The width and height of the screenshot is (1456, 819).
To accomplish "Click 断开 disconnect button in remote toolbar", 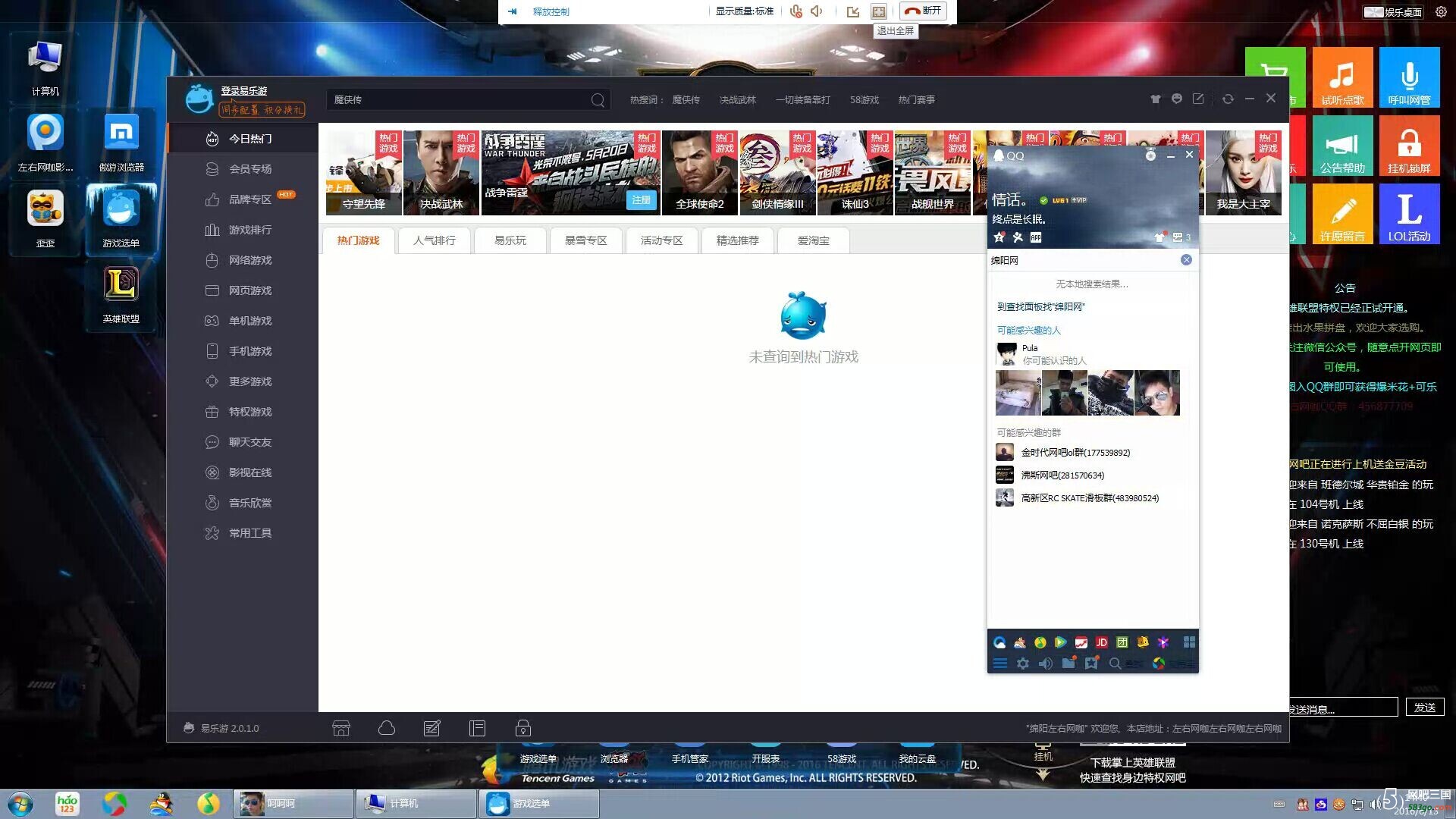I will (923, 11).
